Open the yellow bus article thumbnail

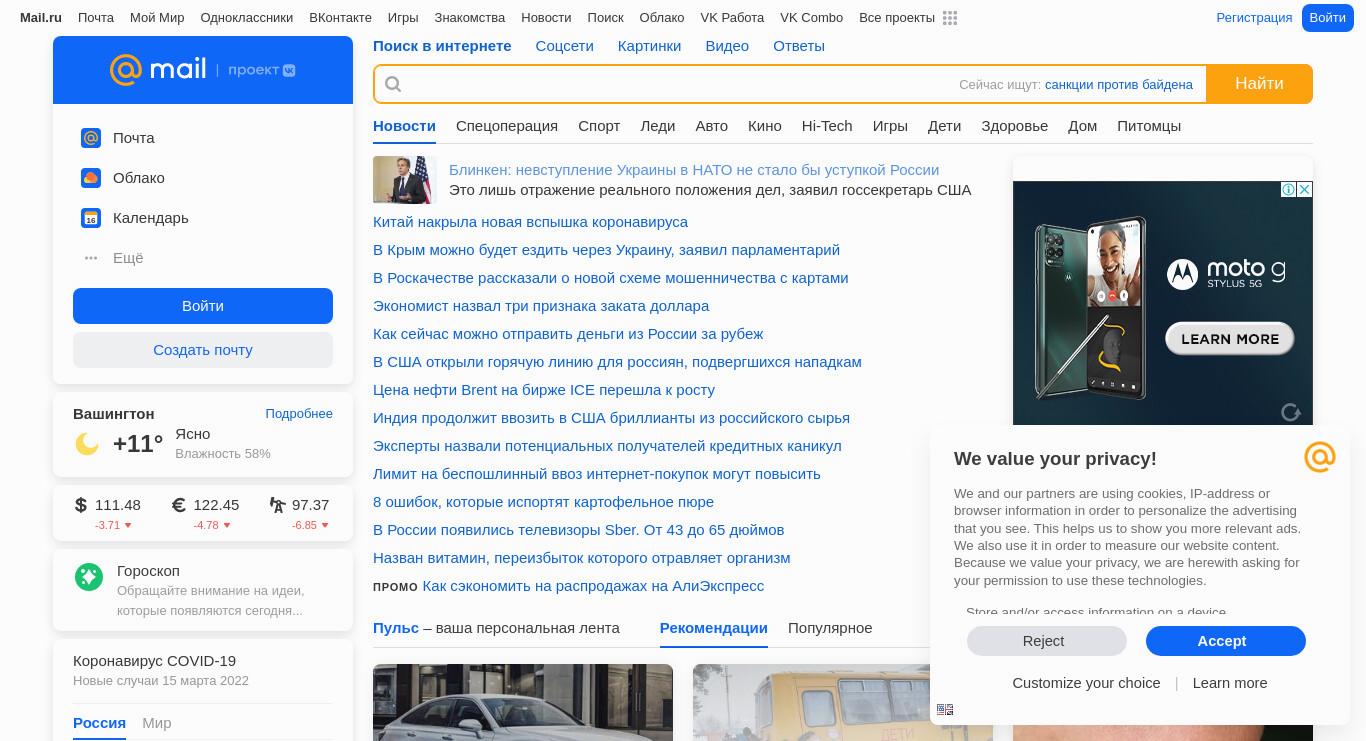tap(843, 702)
